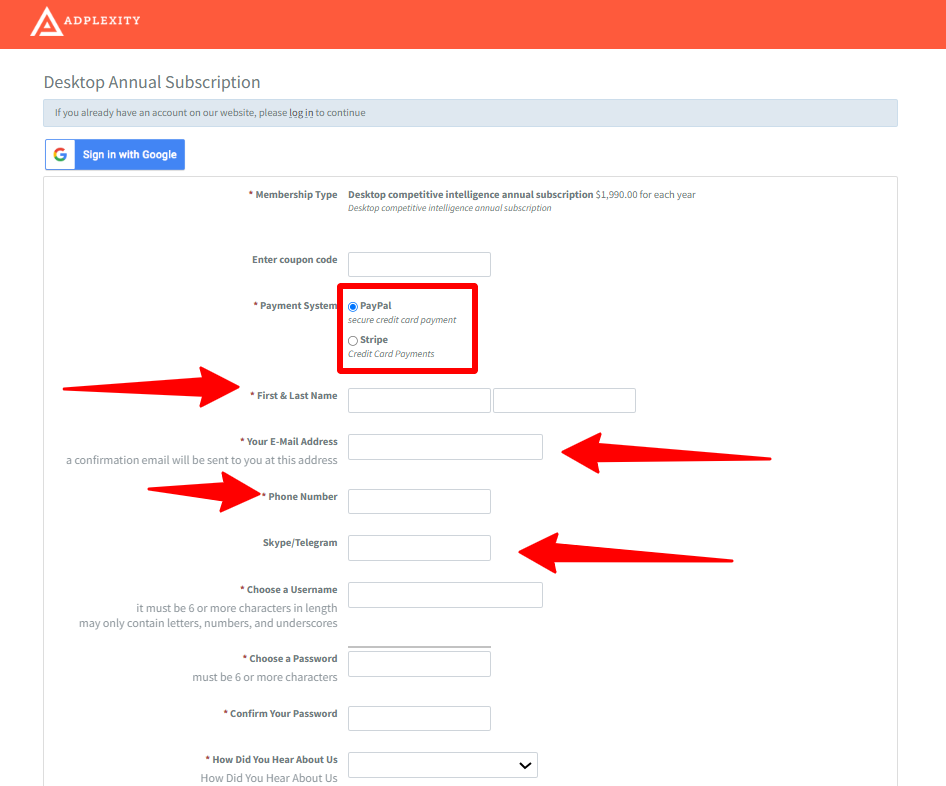This screenshot has height=786, width=946.
Task: Click the Google G icon
Action: (x=61, y=155)
